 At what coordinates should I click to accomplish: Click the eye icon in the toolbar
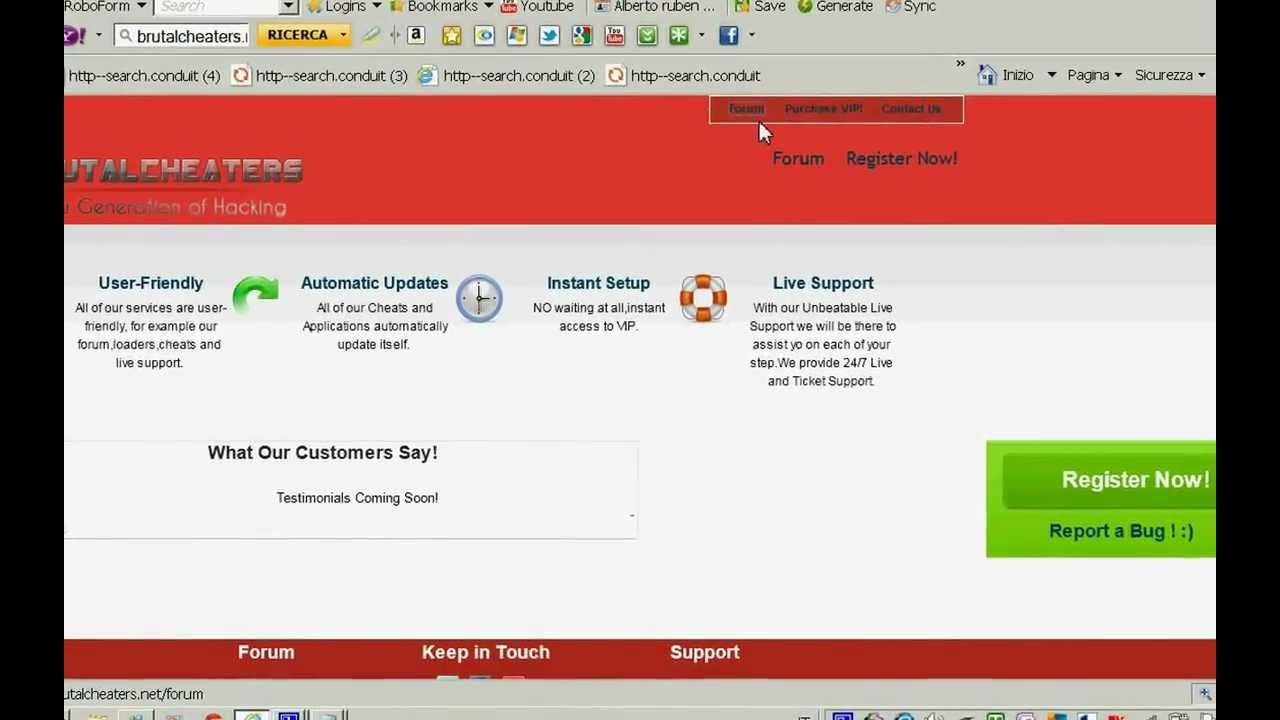pyautogui.click(x=484, y=35)
